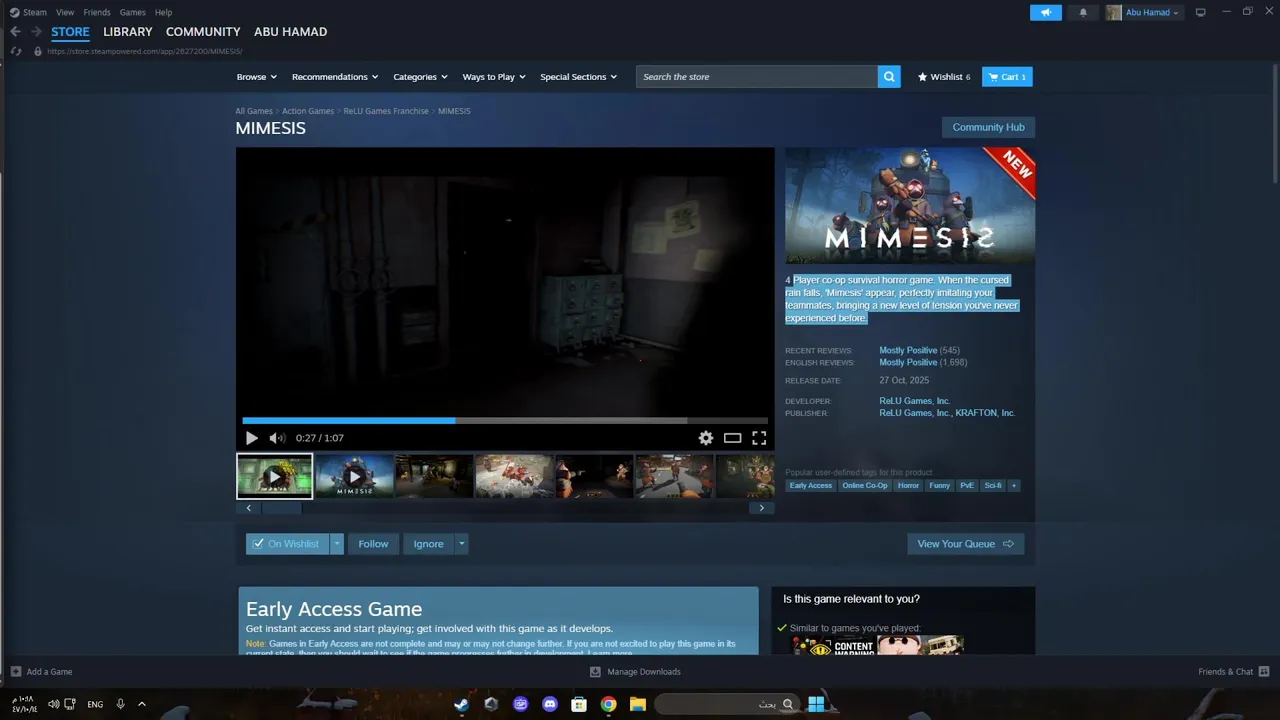Click the Ignore button
1280x720 pixels.
428,544
